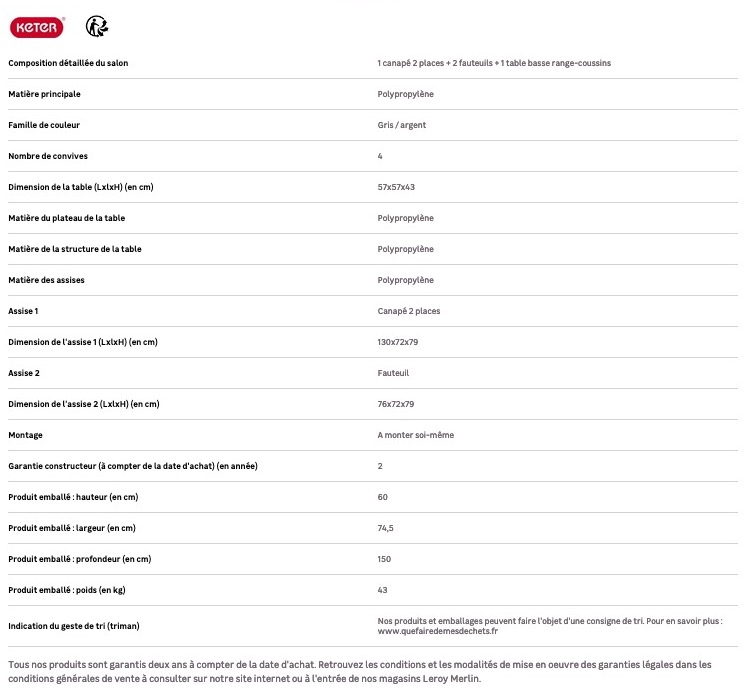Select the 76x72x79 seat dimension value

tap(396, 404)
